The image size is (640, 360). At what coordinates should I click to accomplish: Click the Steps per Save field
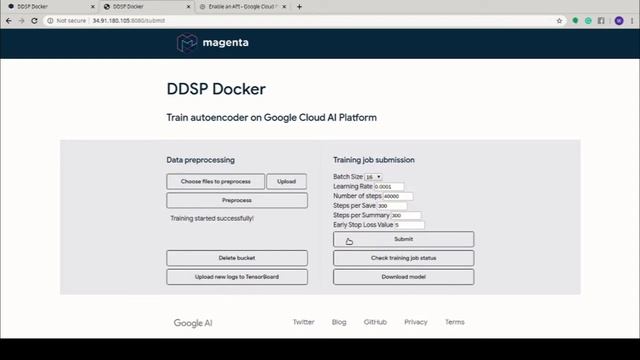tap(391, 206)
